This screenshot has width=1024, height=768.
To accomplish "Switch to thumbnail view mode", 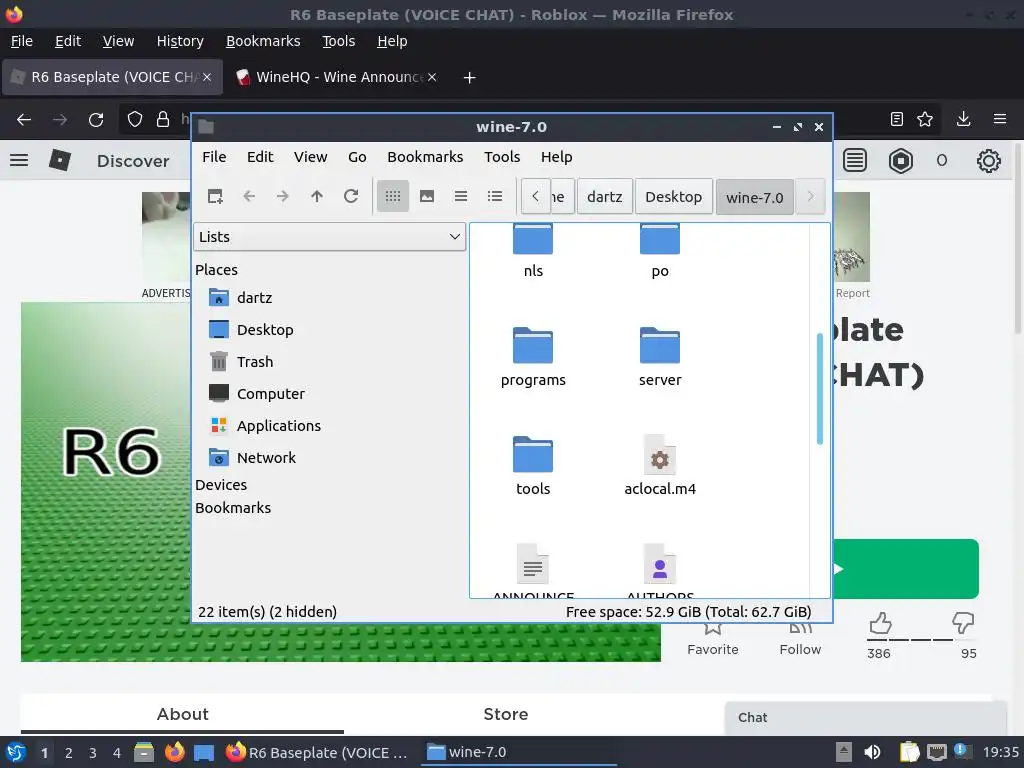I will coord(427,196).
